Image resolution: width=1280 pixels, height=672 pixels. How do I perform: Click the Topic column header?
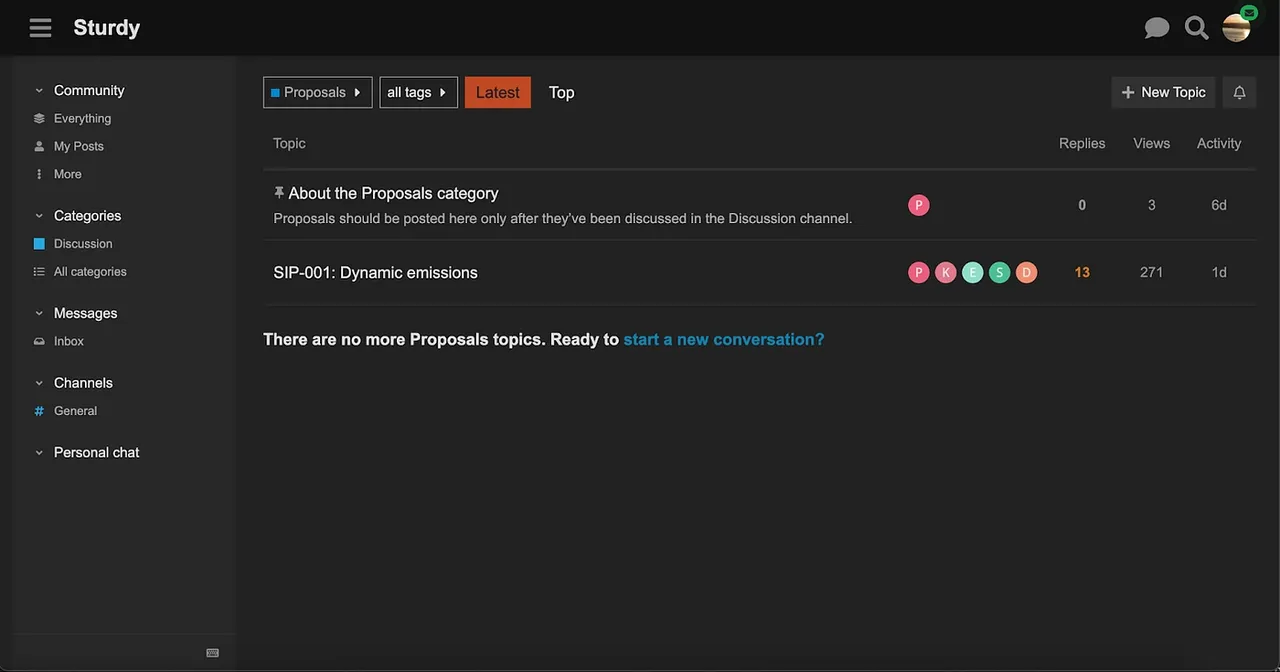tap(289, 143)
